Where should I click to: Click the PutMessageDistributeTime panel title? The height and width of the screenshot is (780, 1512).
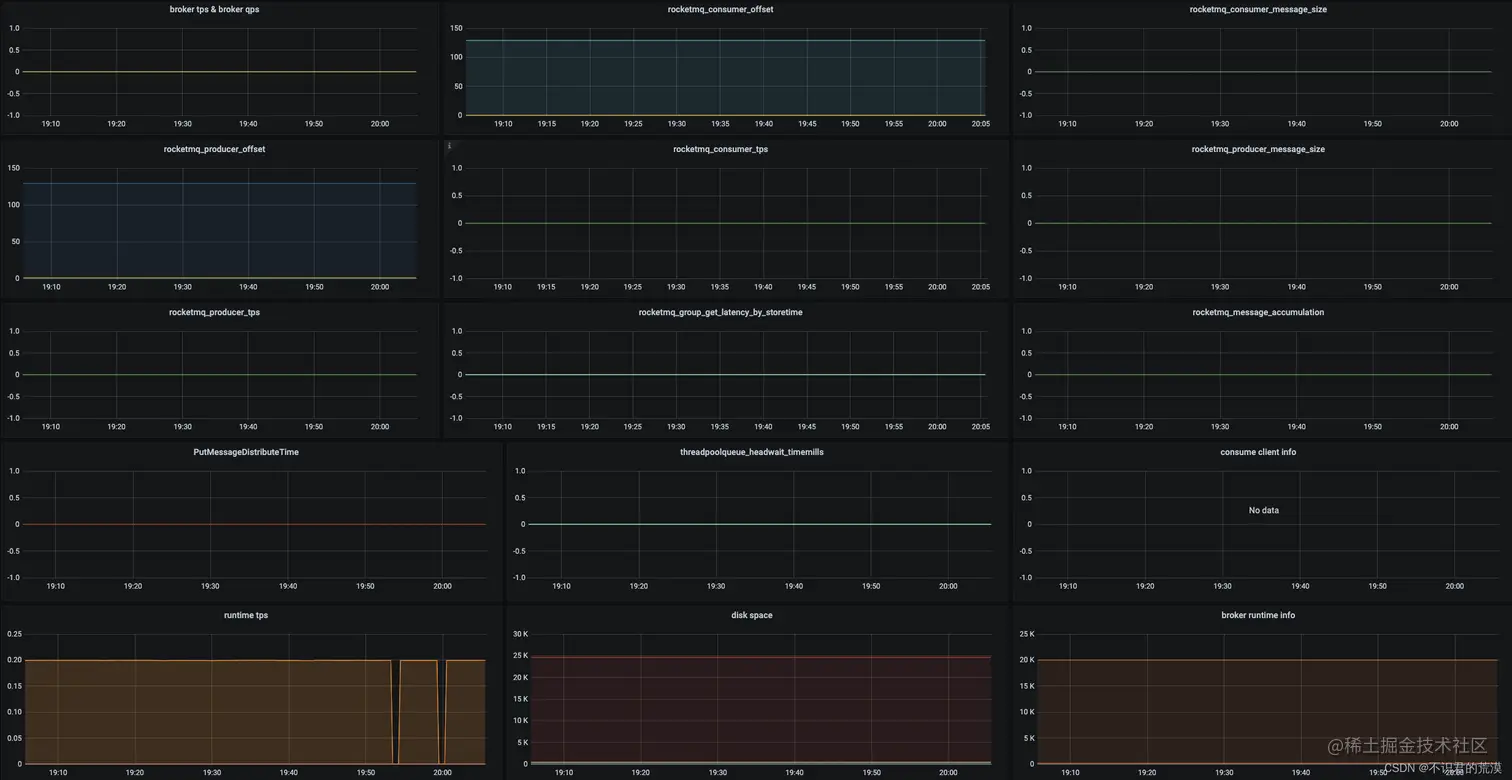tap(246, 452)
